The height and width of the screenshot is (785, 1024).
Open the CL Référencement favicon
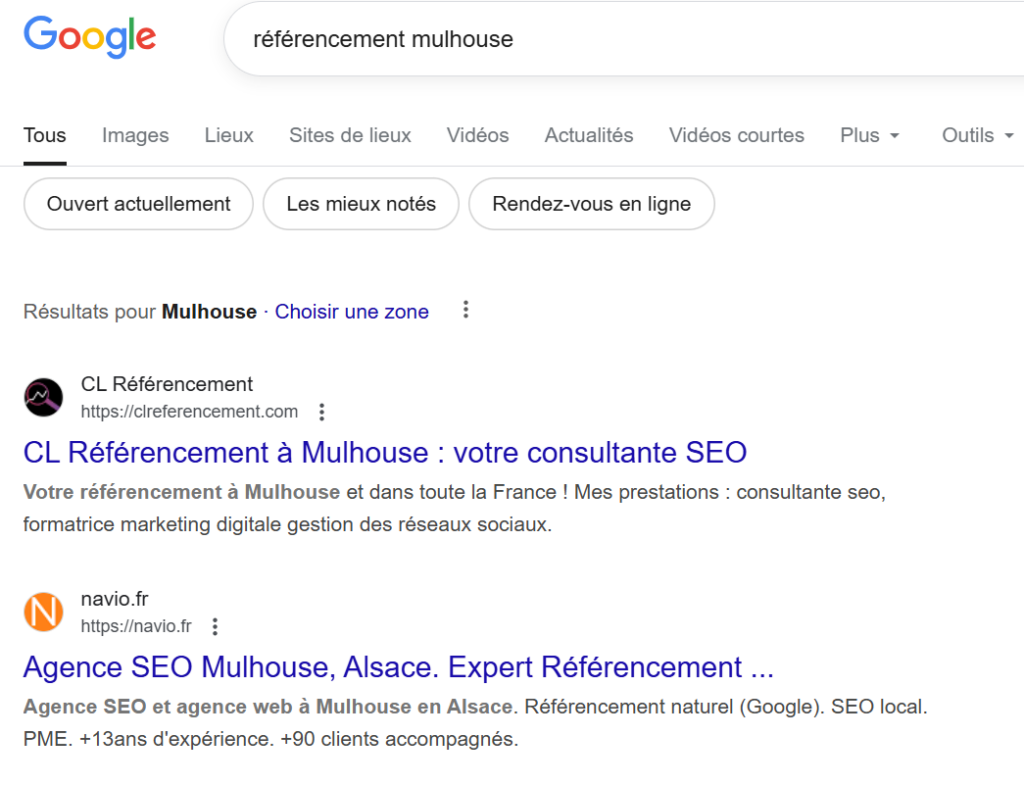pyautogui.click(x=43, y=397)
